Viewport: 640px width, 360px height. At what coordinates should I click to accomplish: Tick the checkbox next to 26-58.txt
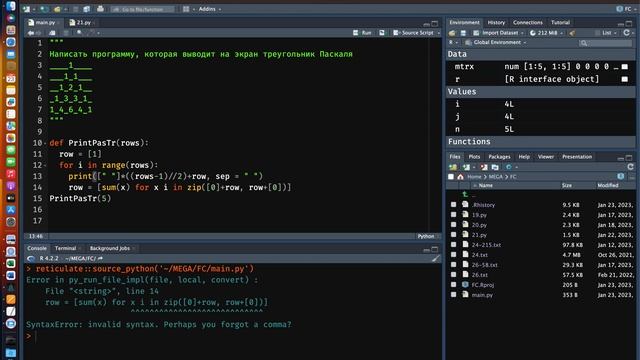(x=453, y=264)
